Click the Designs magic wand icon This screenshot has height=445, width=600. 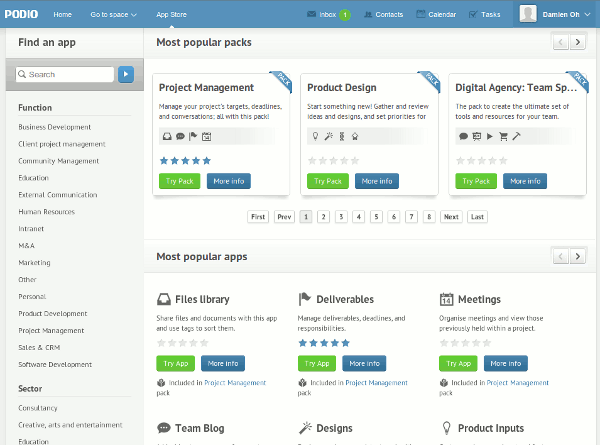[305, 428]
